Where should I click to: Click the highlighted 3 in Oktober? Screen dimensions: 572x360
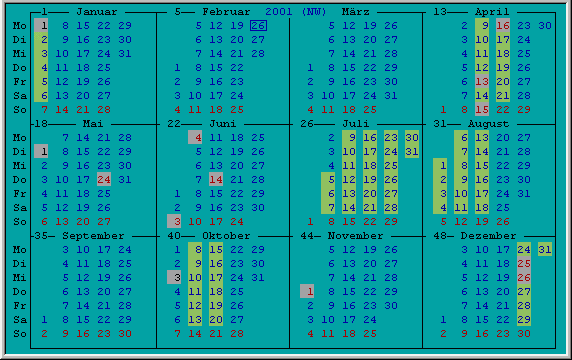point(174,277)
